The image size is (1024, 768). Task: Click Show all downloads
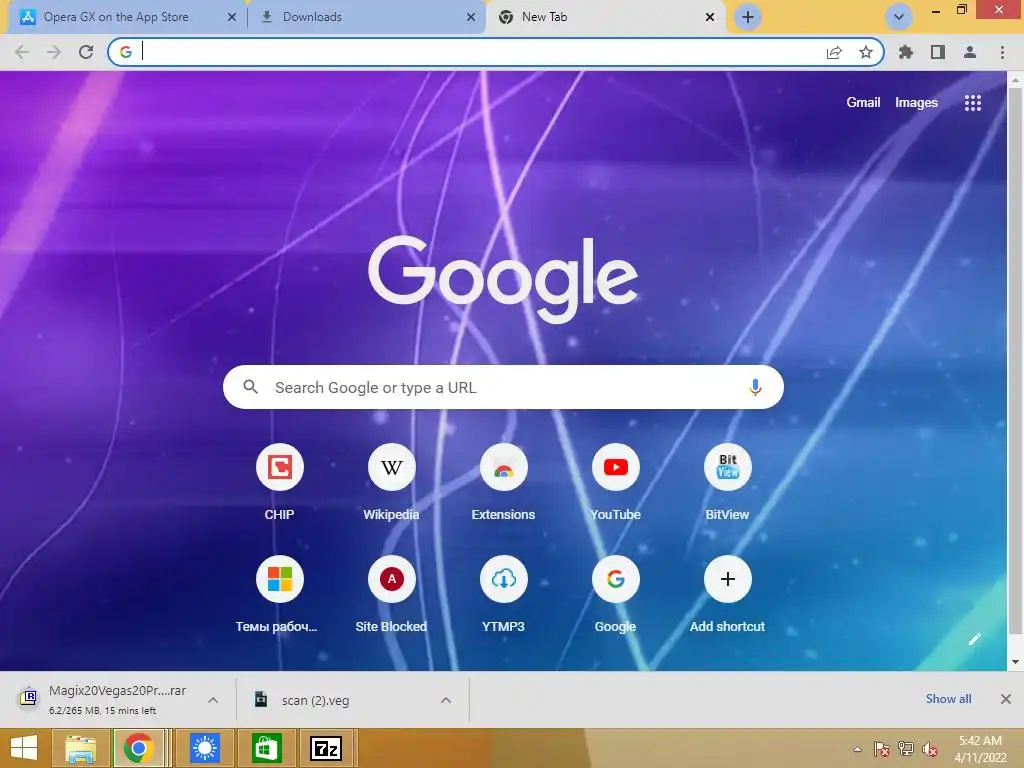[x=948, y=699]
